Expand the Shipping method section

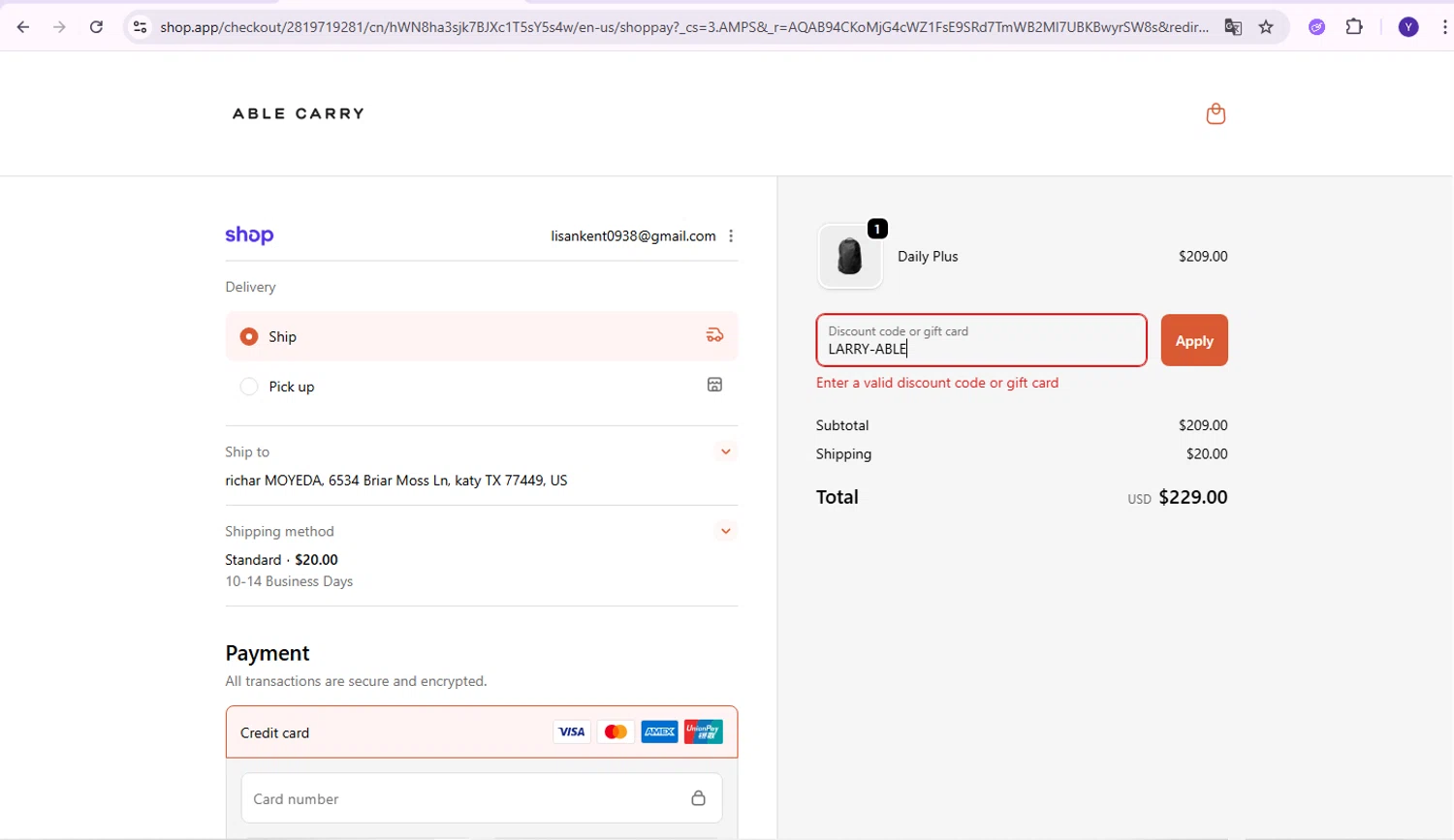(x=725, y=531)
